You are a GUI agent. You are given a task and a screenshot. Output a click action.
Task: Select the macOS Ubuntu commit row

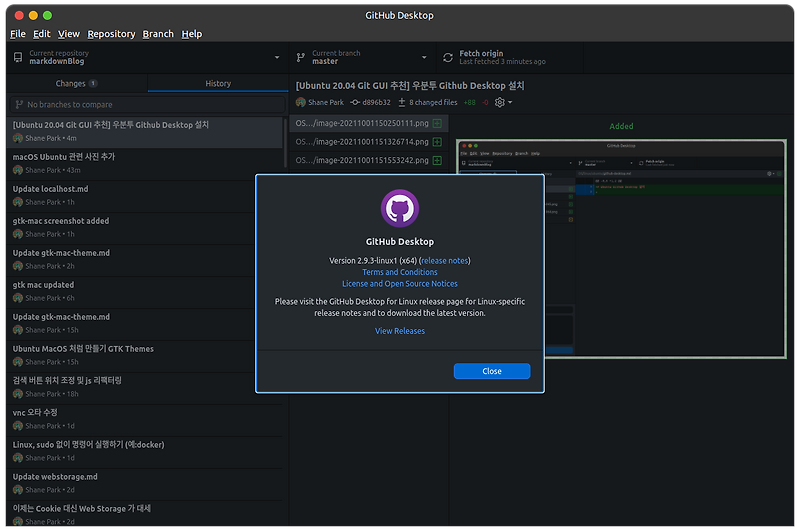(145, 164)
